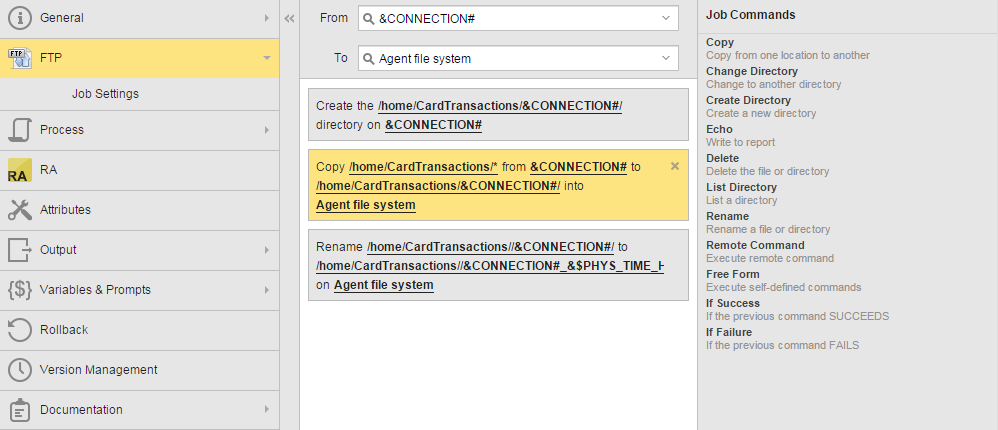Image resolution: width=998 pixels, height=430 pixels.
Task: Click the Version Management clock icon
Action: [x=19, y=370]
